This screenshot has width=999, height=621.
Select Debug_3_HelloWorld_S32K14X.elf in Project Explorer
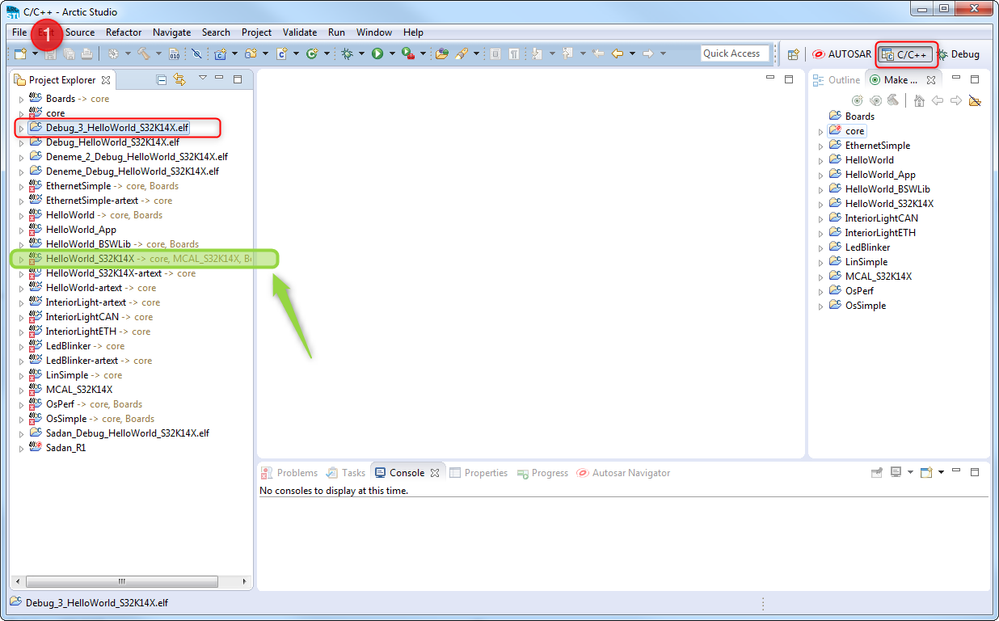[117, 128]
